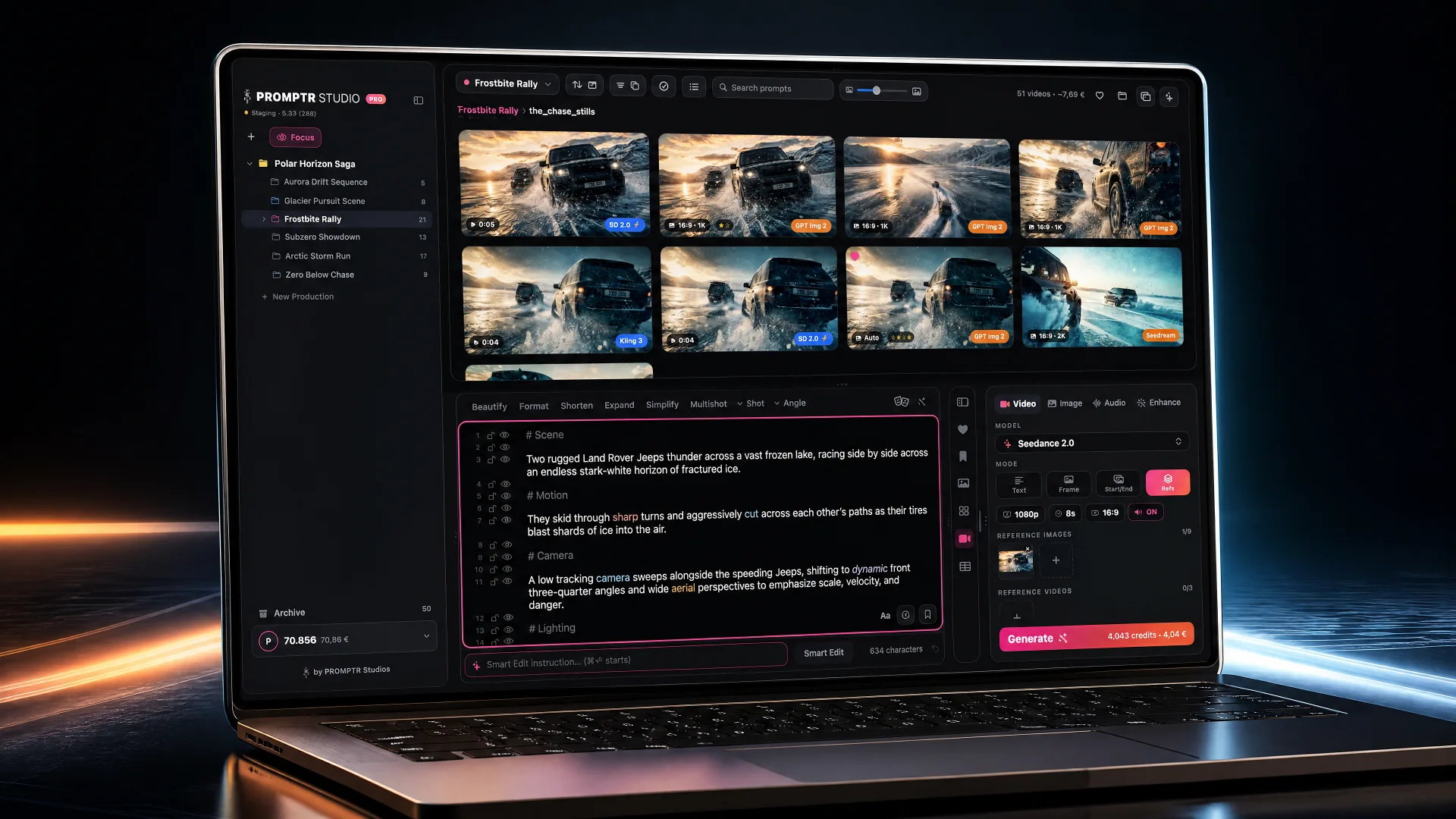This screenshot has width=1456, height=819.
Task: Collapse the Polar Horizon Saga folder
Action: [249, 163]
